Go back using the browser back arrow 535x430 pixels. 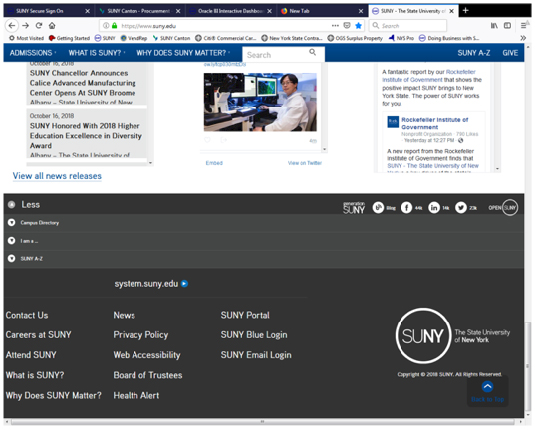point(12,26)
